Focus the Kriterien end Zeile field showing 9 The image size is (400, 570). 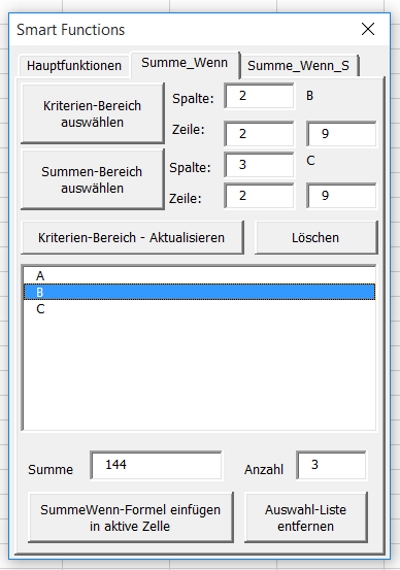click(341, 134)
